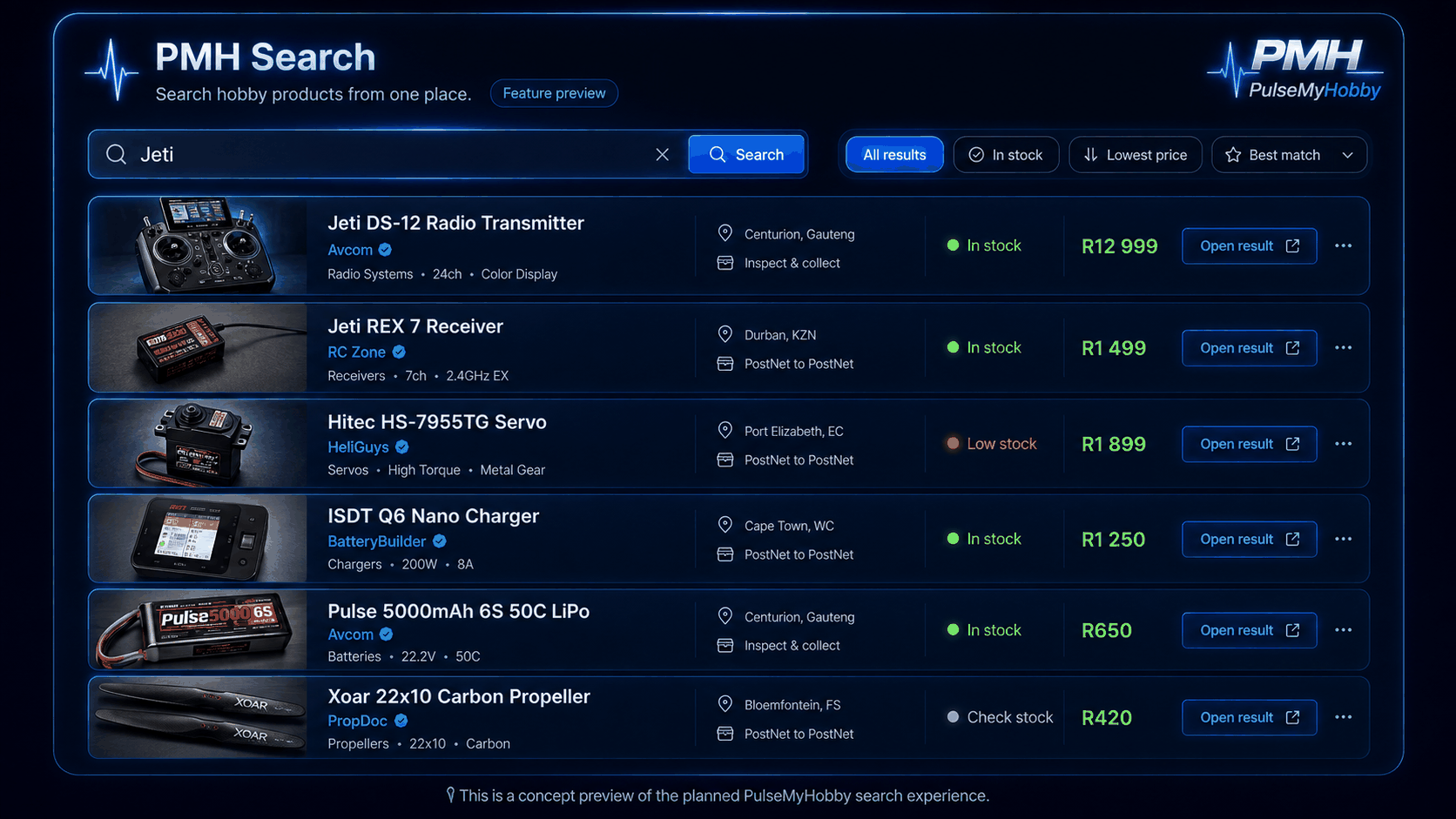Open result for Xoar Carbon Propeller

tap(1249, 717)
